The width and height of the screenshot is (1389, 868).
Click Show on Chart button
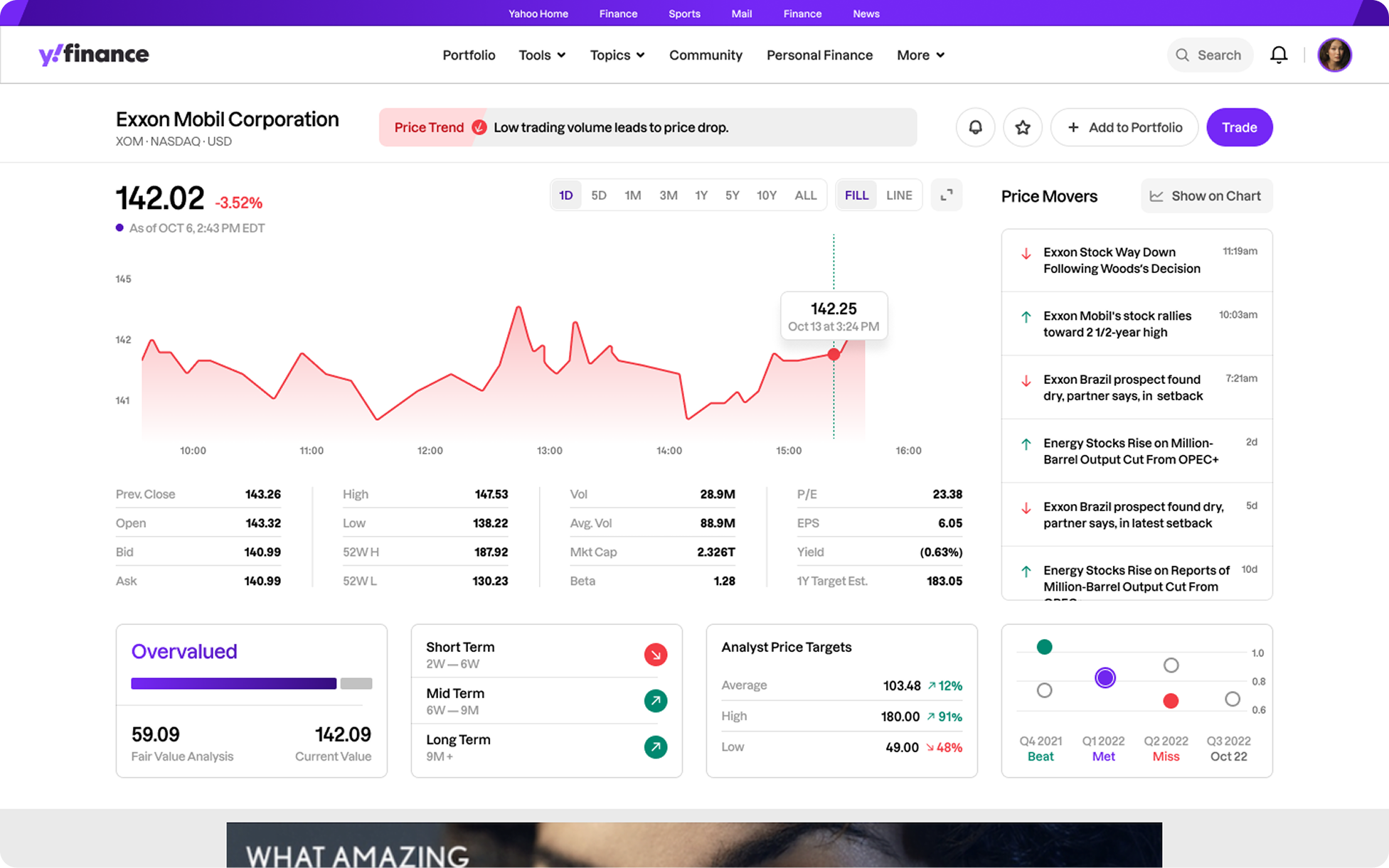[x=1206, y=195]
